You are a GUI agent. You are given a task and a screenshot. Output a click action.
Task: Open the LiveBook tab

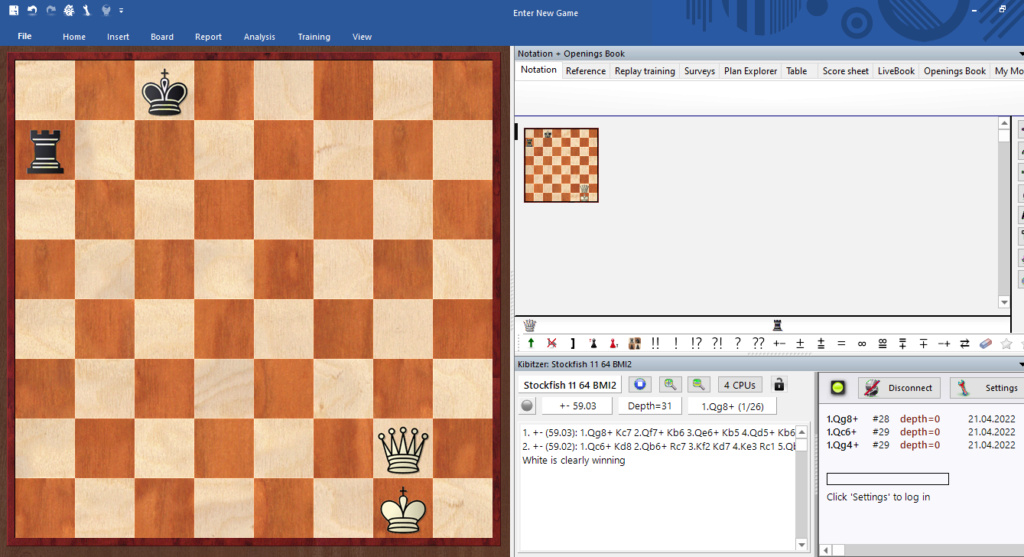[x=896, y=71]
